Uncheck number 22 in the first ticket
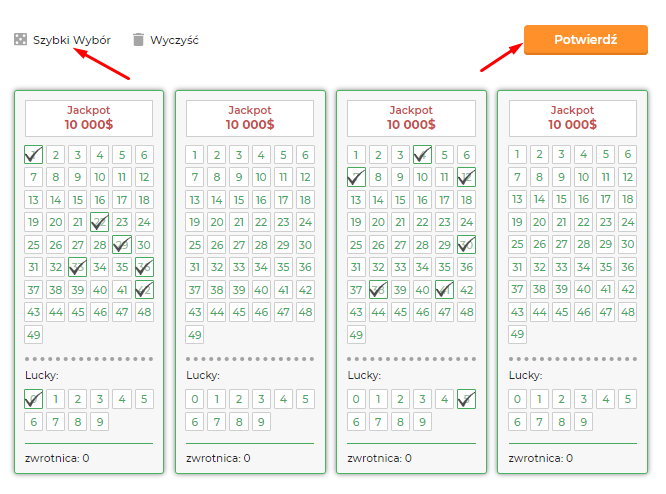Viewport: 666px width, 494px height. [x=100, y=222]
